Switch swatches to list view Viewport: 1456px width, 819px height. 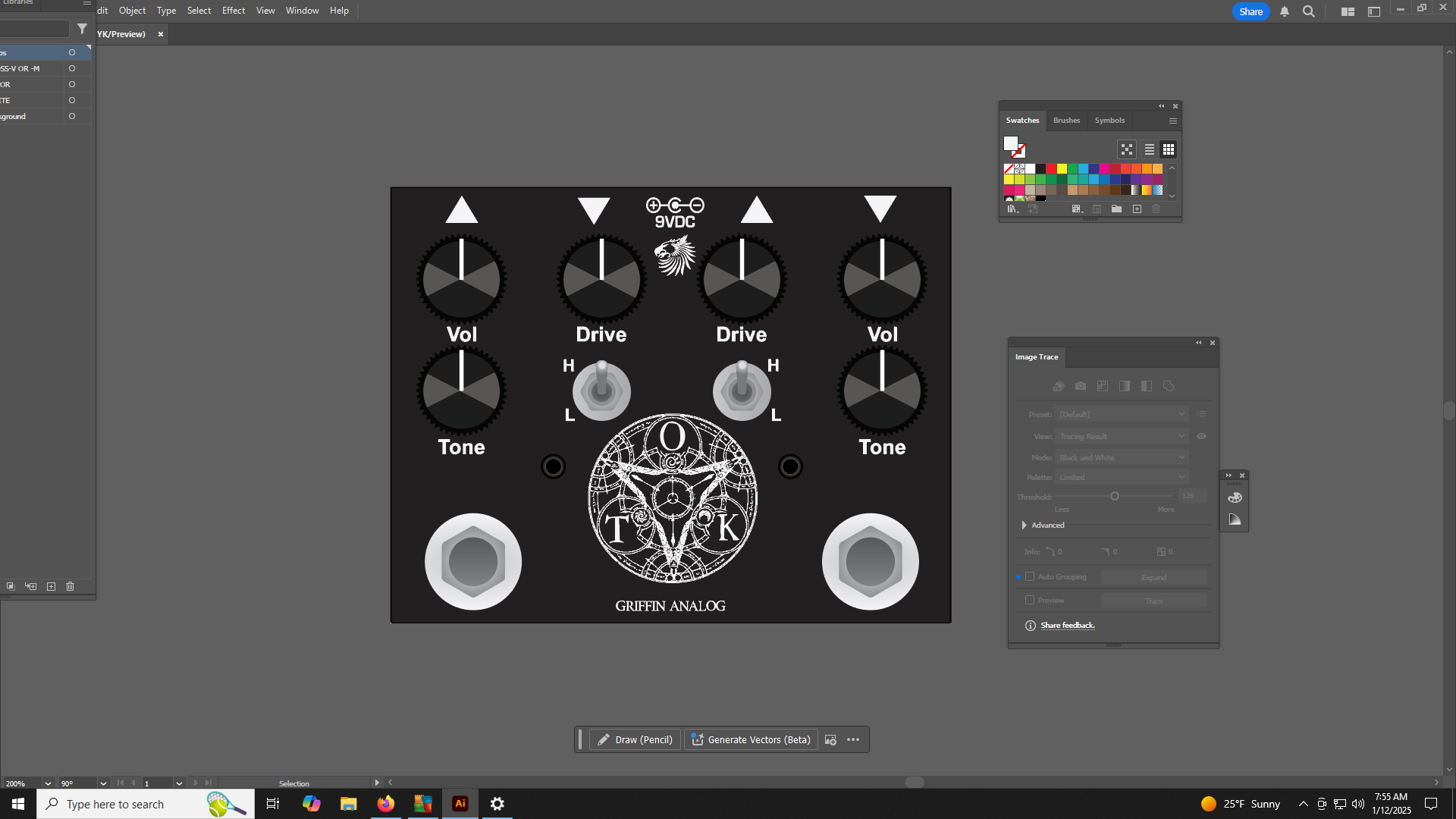point(1149,149)
